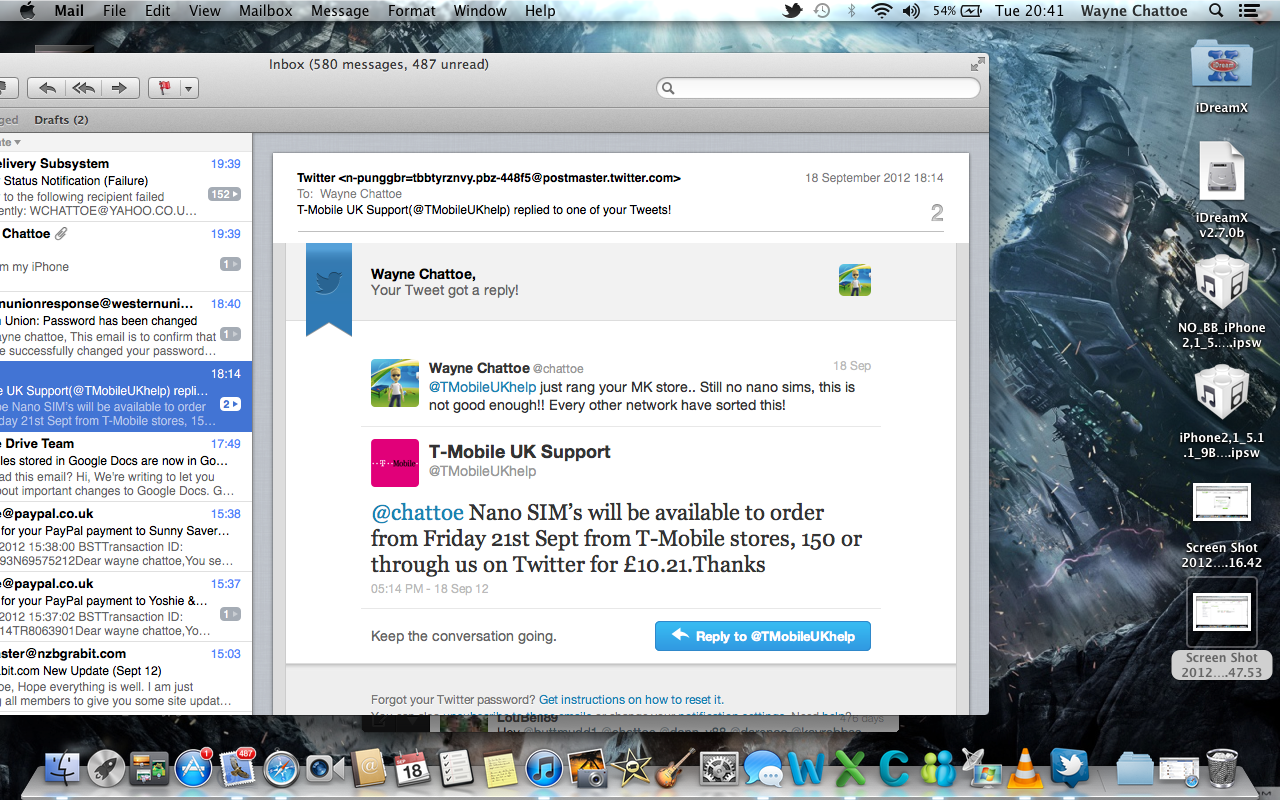Viewport: 1280px width, 800px height.
Task: Click the Twitter menu bar bird icon
Action: 793,11
